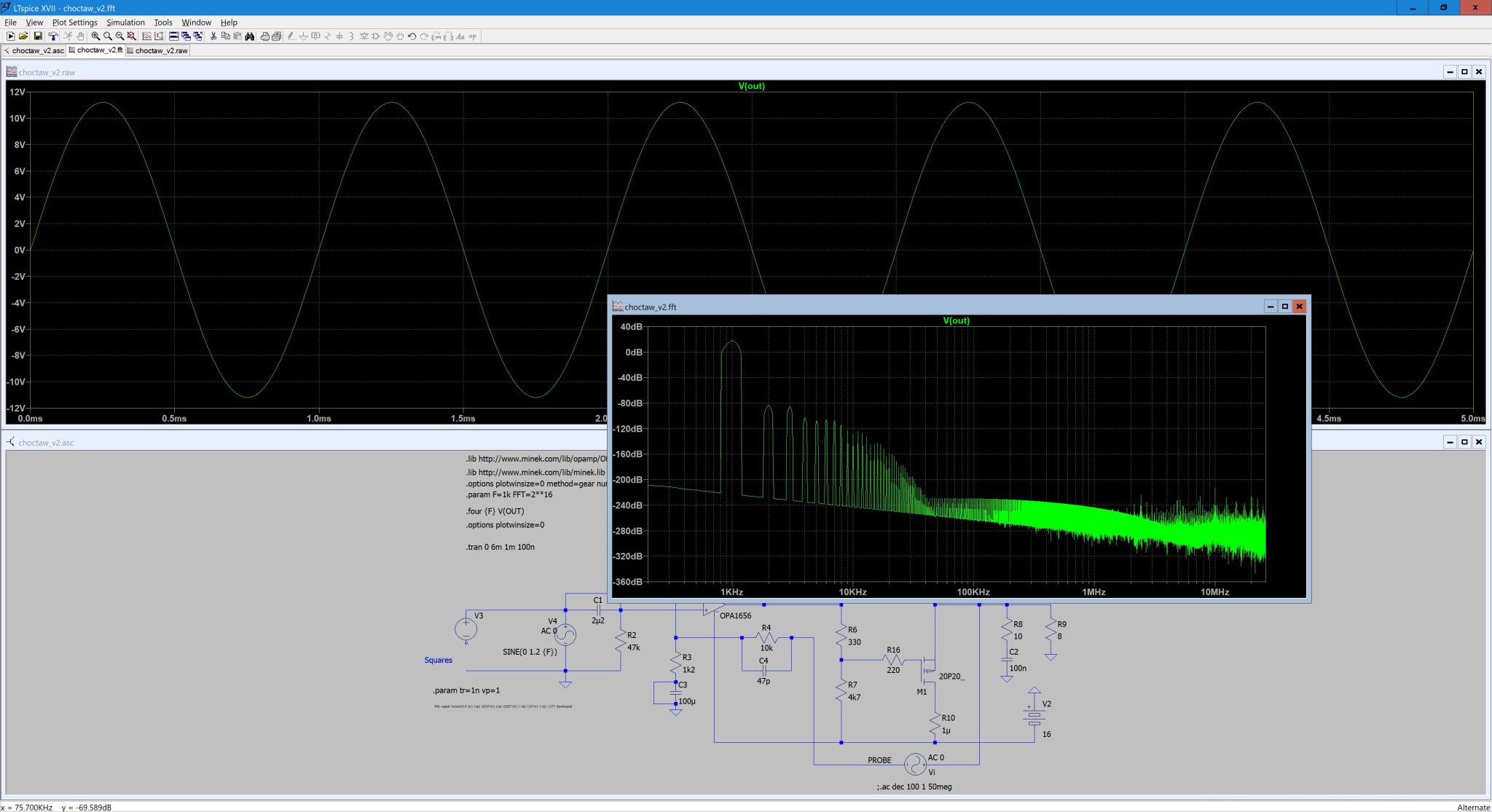The height and width of the screenshot is (812, 1492).
Task: Zoom to fit with the crossed magnifier icon
Action: [x=132, y=36]
